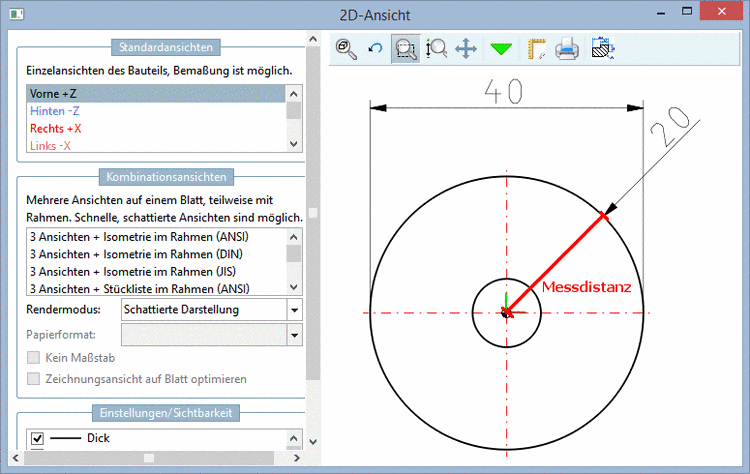The width and height of the screenshot is (750, 474).
Task: Click the Einstellungen/Sichtbarkeit section header
Action: [x=166, y=413]
